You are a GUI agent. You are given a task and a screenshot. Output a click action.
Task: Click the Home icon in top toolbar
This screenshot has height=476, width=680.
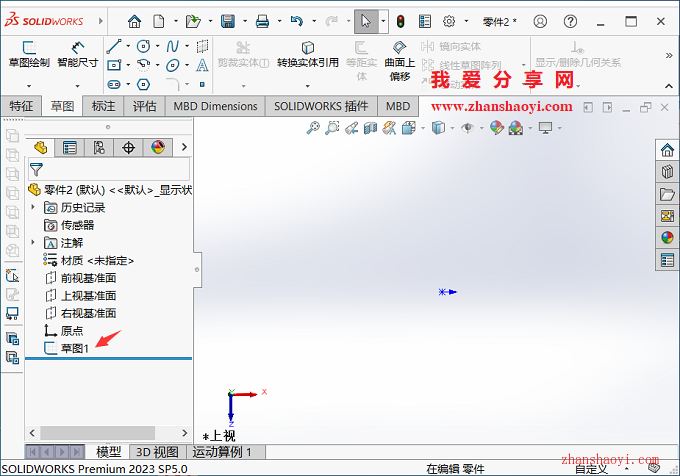point(134,21)
